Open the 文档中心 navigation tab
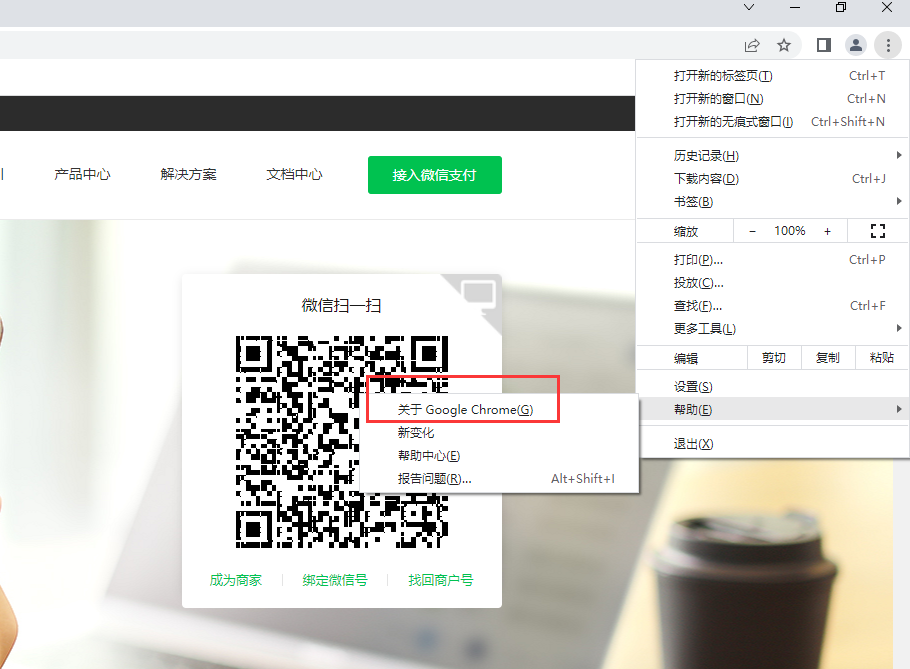 [x=294, y=174]
